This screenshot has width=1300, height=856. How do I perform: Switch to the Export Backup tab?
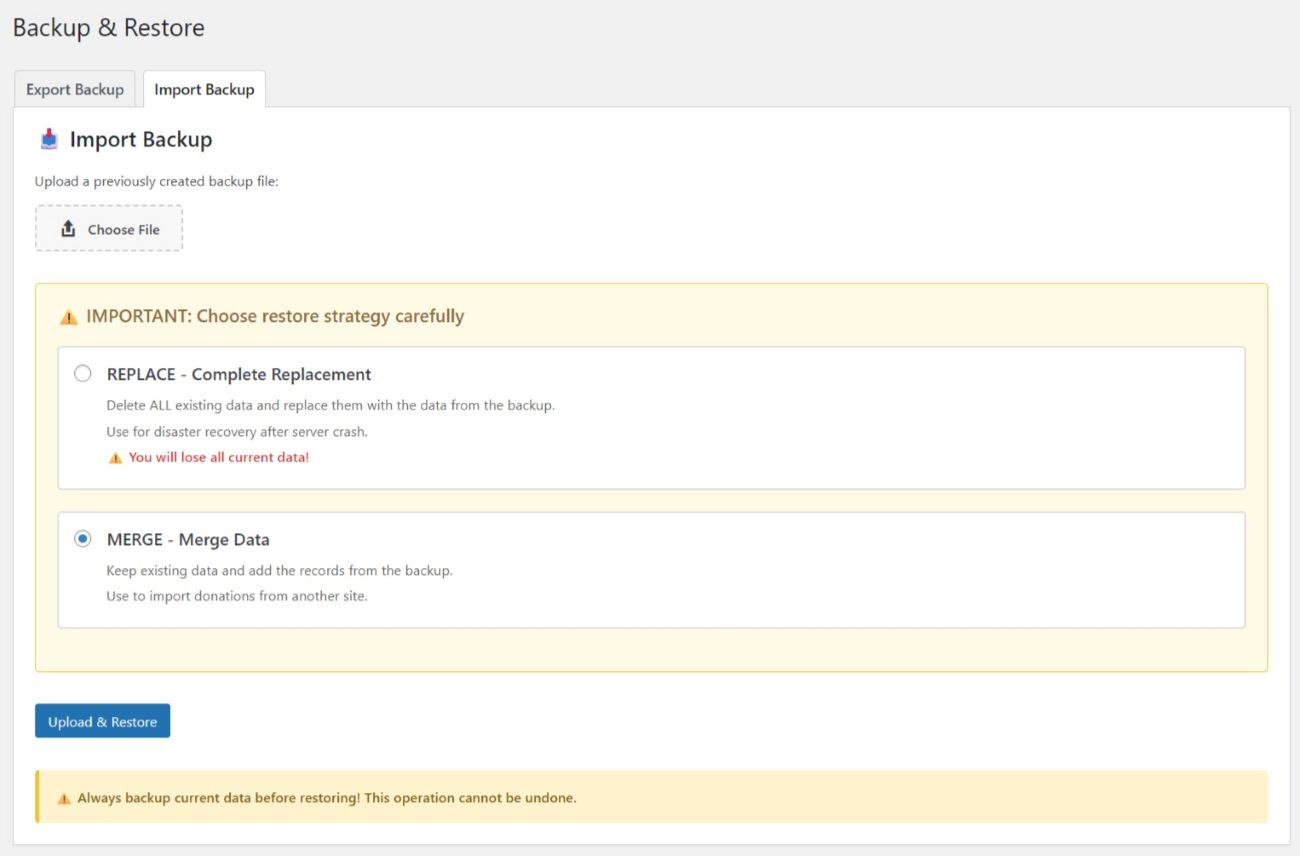(x=74, y=89)
